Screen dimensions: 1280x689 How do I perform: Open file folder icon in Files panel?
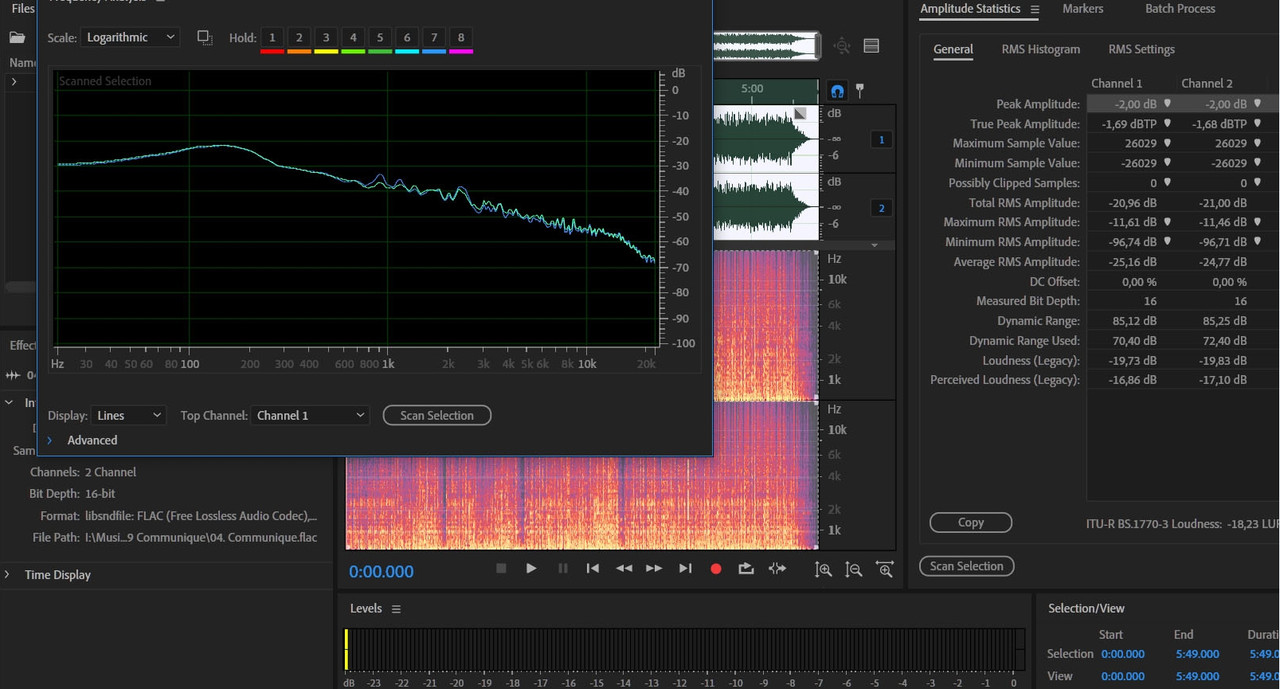coord(17,38)
